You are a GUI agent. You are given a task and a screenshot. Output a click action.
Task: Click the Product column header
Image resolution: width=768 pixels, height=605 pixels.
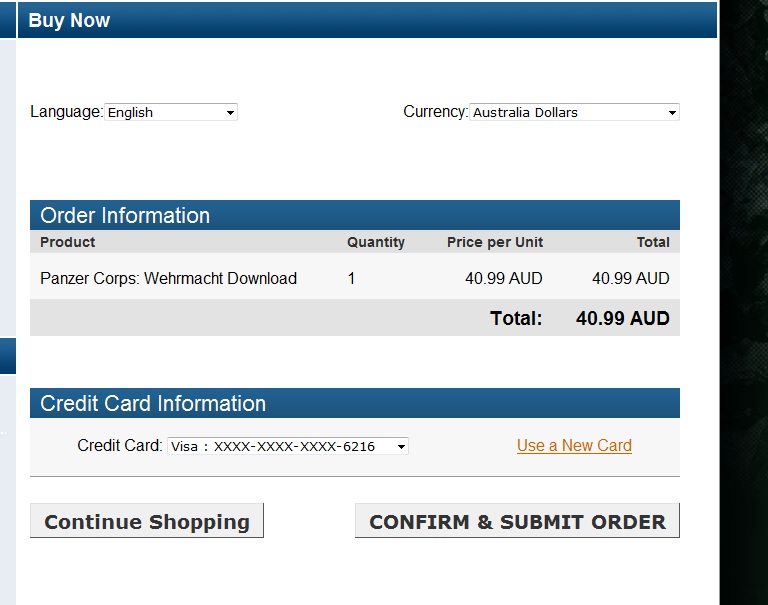tap(68, 242)
